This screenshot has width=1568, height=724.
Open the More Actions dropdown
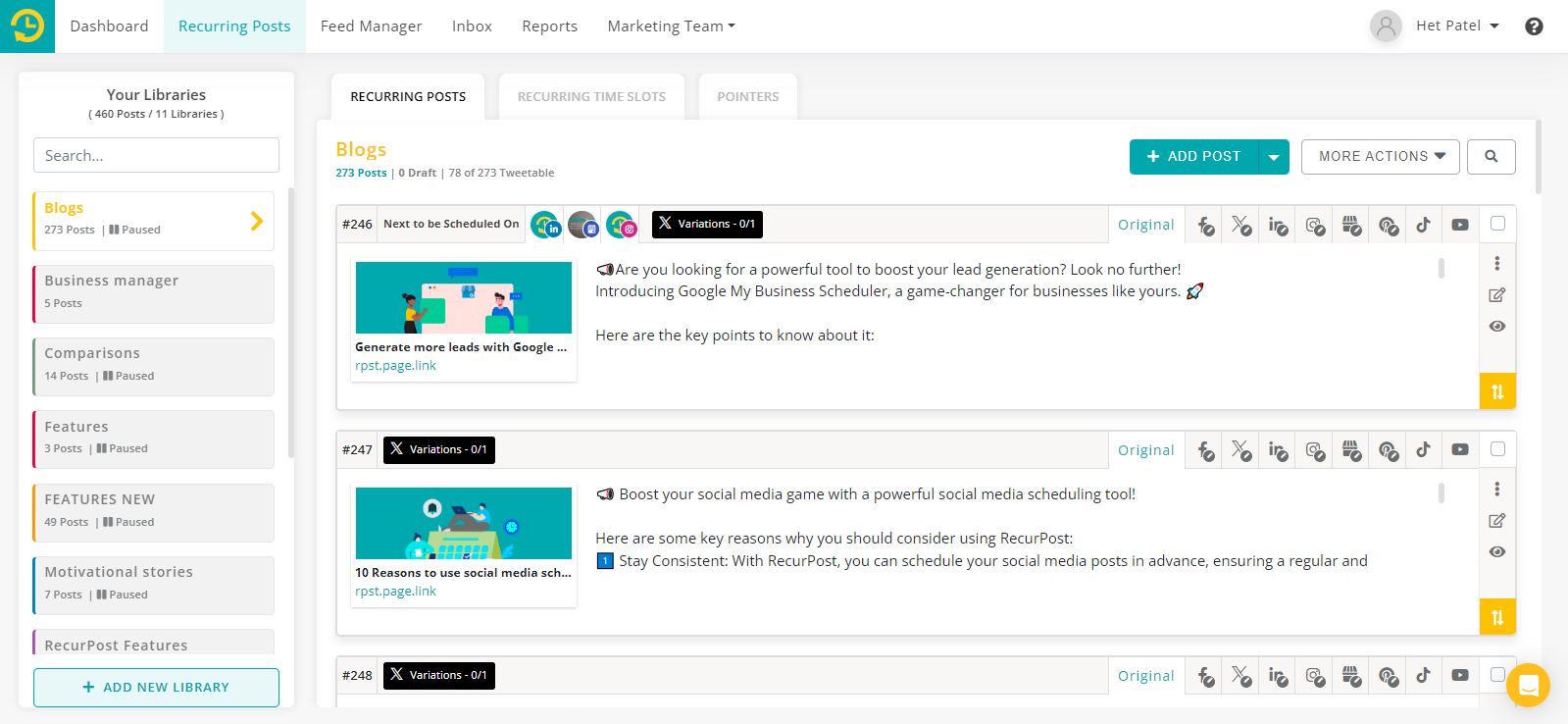[1381, 157]
